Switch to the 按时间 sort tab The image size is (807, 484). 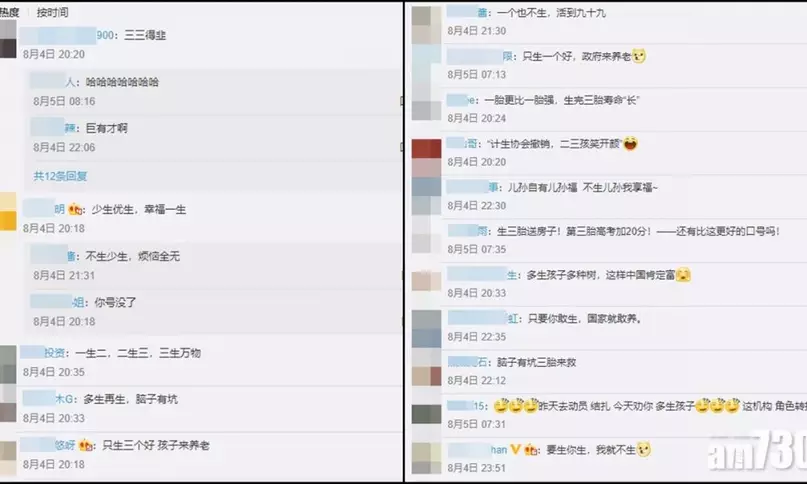[52, 12]
